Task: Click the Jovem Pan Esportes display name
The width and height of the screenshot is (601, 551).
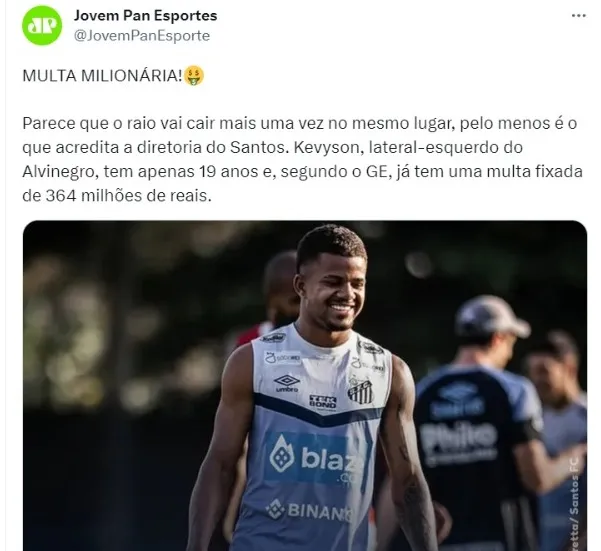Action: click(145, 16)
